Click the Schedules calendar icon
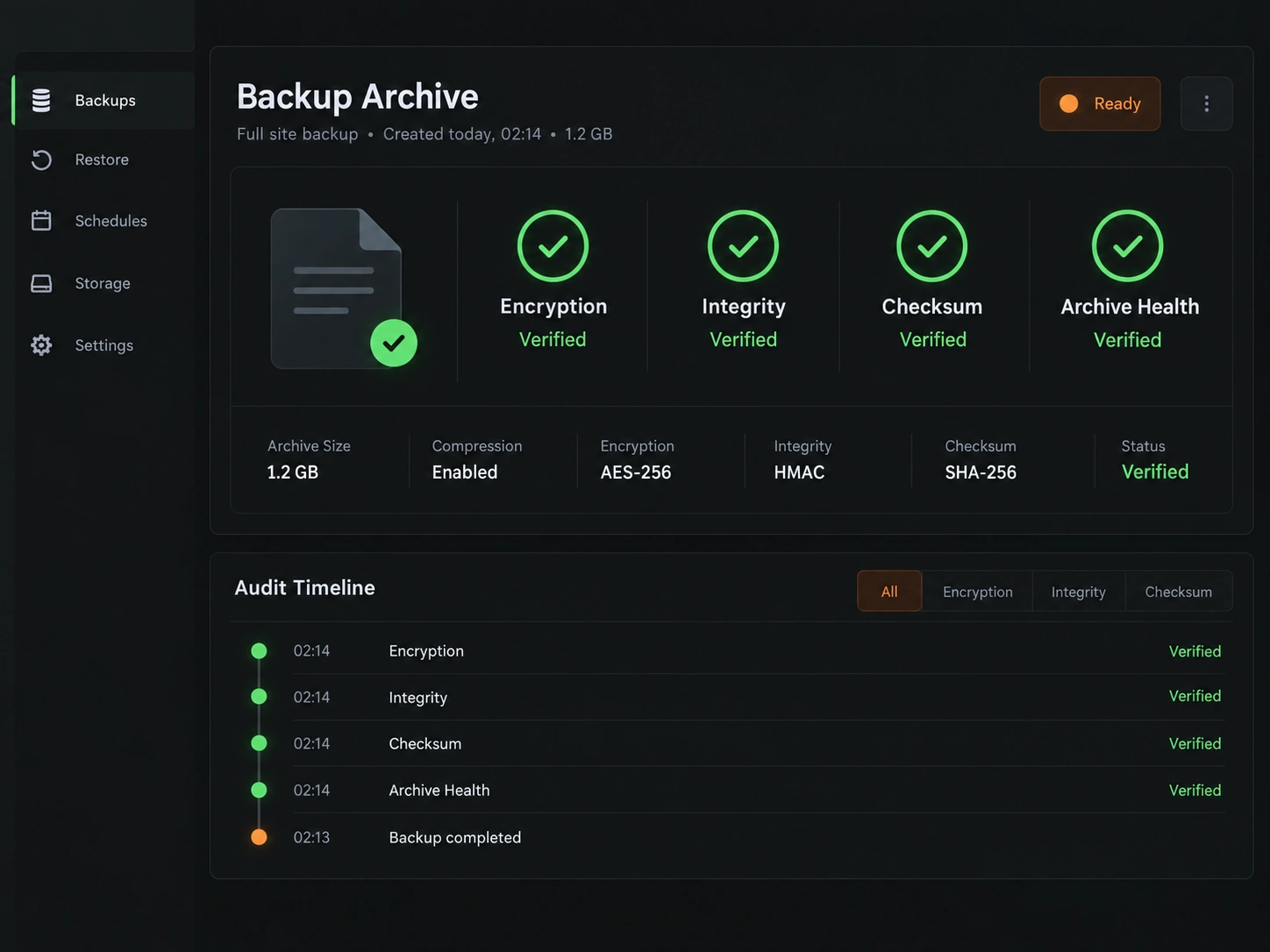Screen dimensions: 1270x952 pyautogui.click(x=41, y=220)
